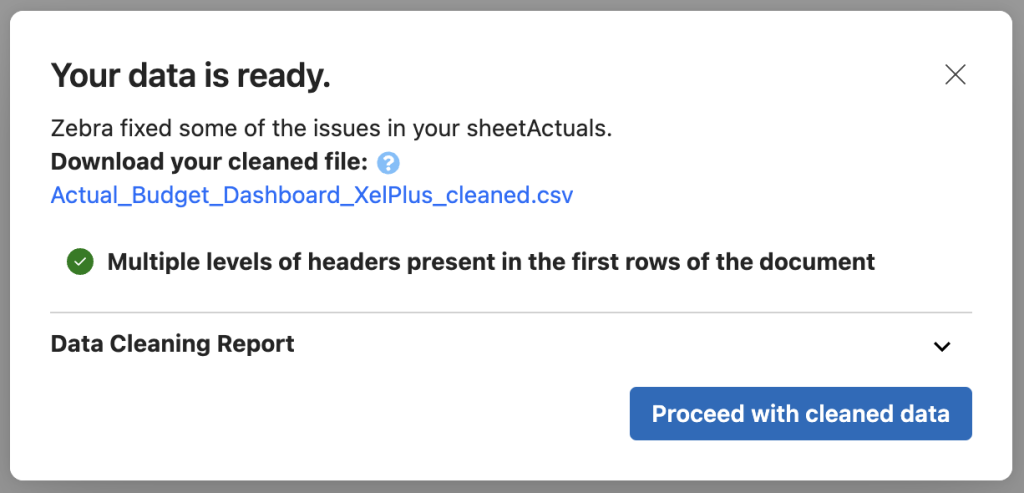Show details of the Data Cleaning Report
The width and height of the screenshot is (1024, 493).
(x=942, y=346)
